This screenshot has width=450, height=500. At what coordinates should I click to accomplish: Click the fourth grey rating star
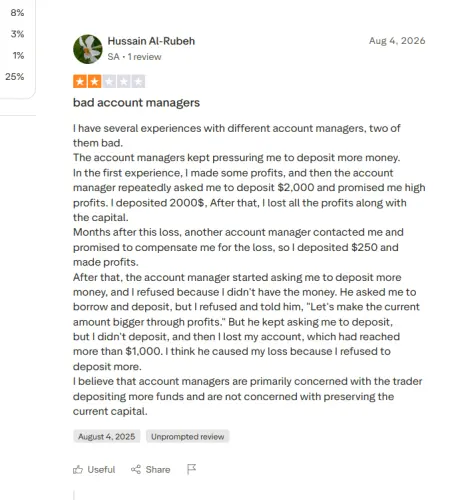point(124,81)
